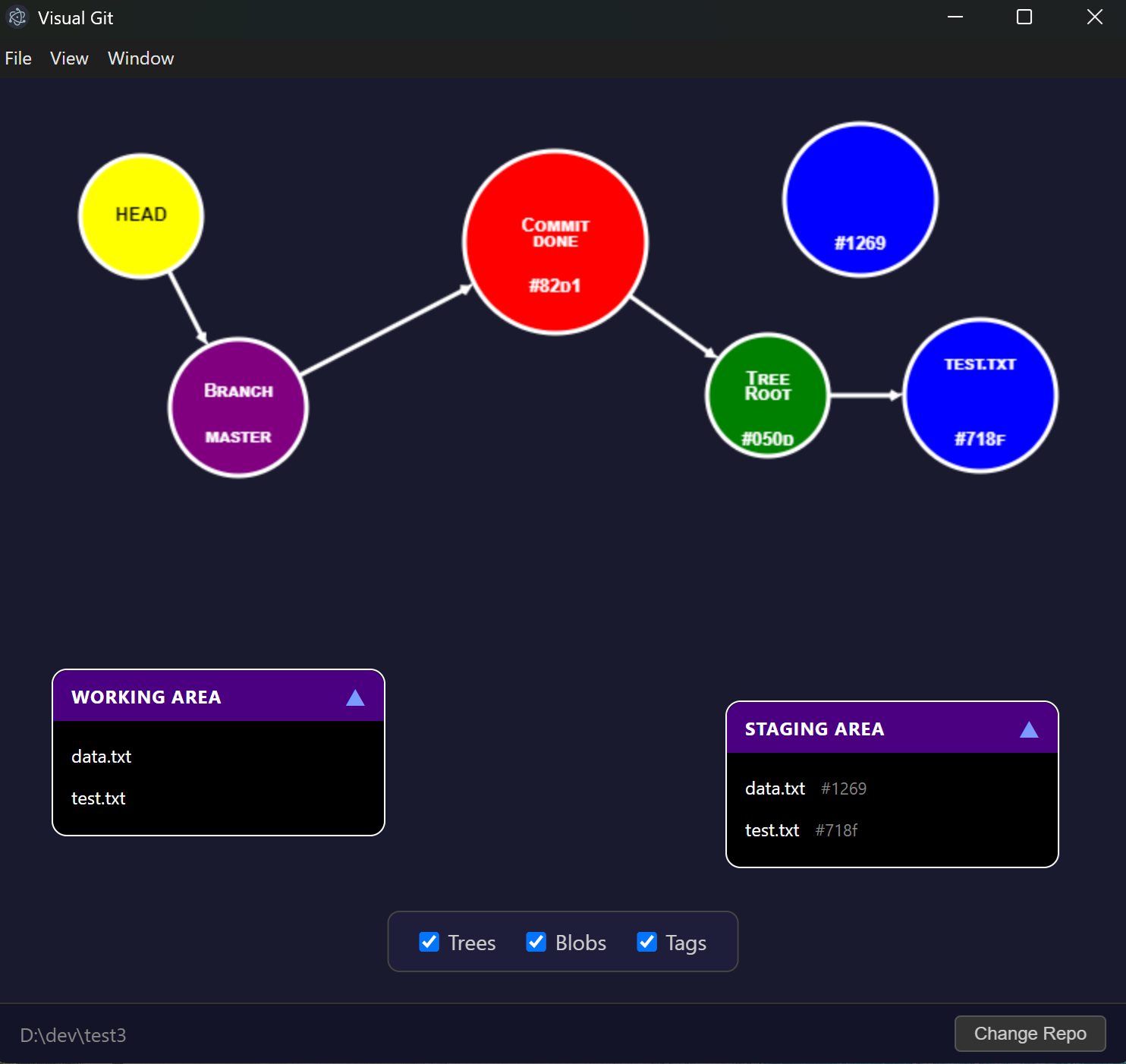Screen dimensions: 1126x1064
Task: Select the yellow HEAD node
Action: tap(140, 215)
